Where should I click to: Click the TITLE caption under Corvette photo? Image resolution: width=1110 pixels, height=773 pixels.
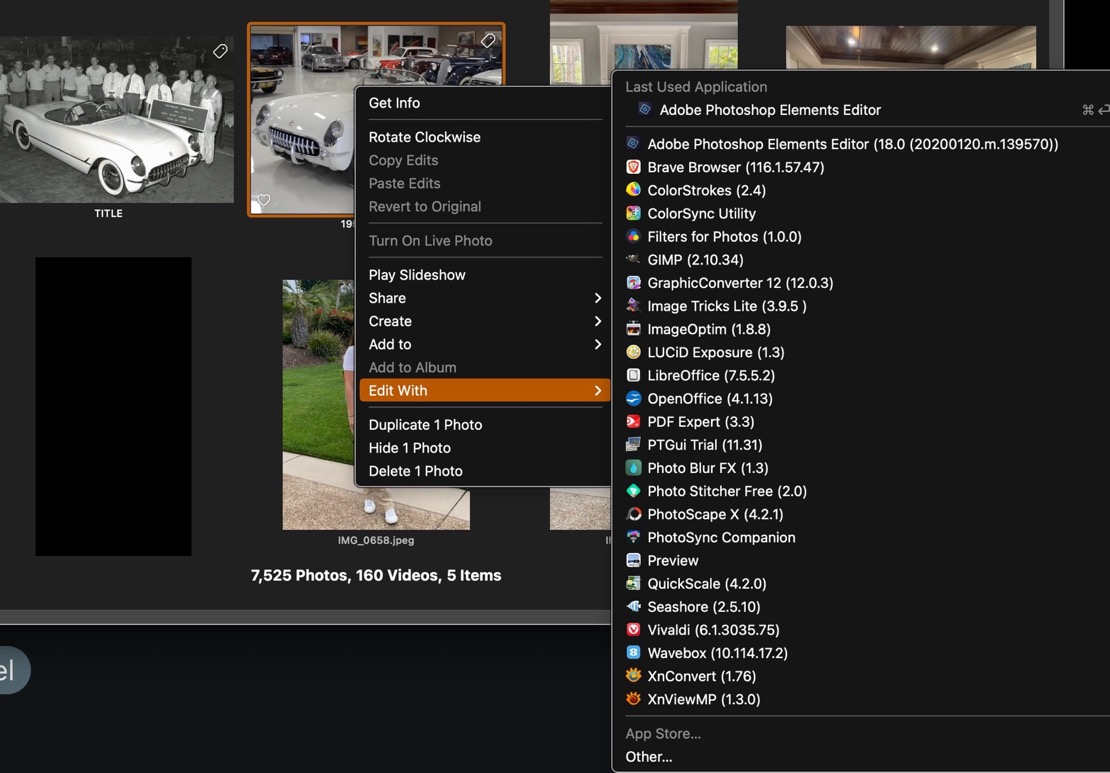point(108,213)
